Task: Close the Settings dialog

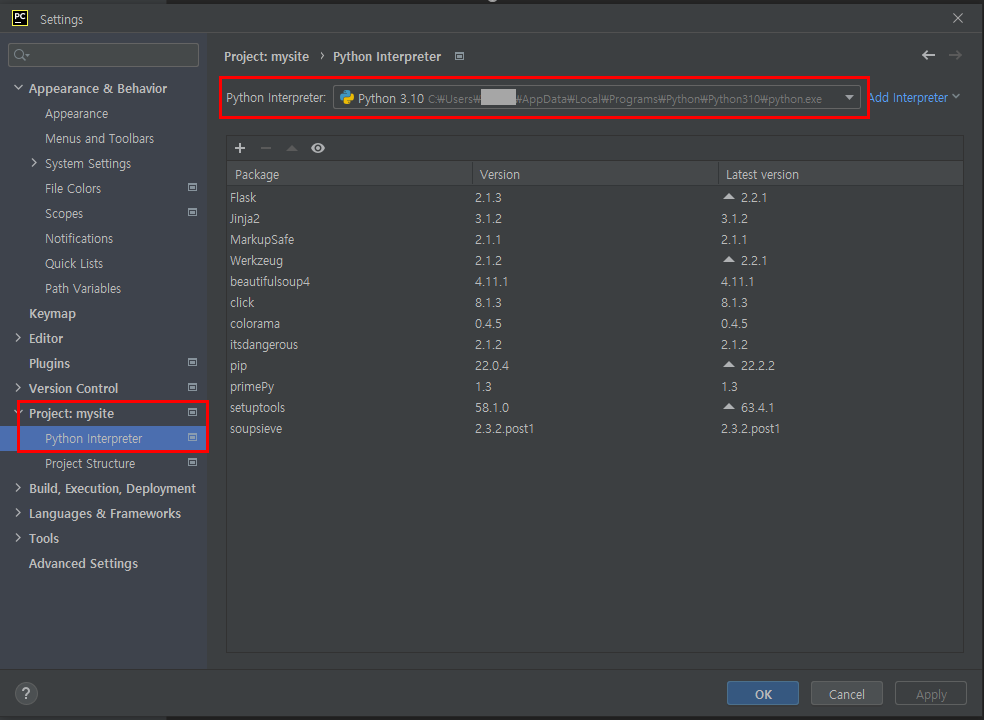Action: tap(958, 18)
